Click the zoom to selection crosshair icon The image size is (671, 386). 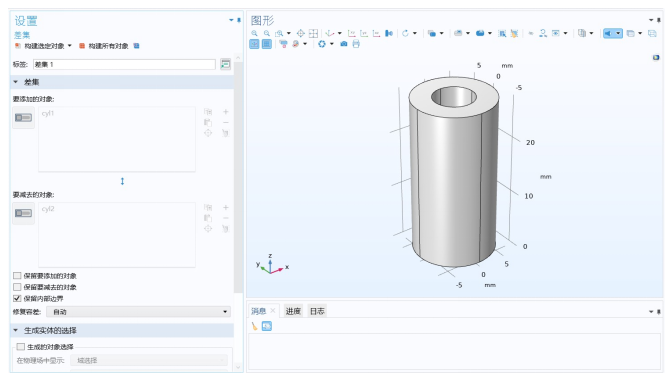coord(300,33)
